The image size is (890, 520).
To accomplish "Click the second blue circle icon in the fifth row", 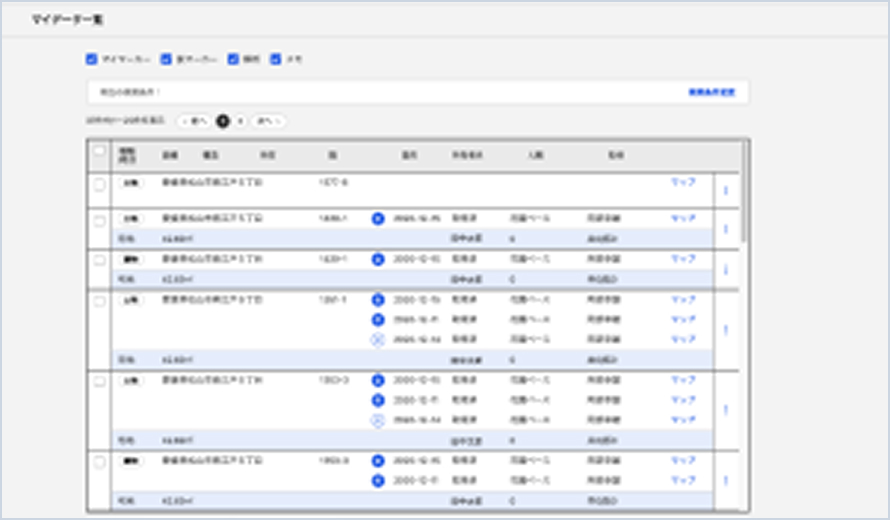I will point(378,400).
